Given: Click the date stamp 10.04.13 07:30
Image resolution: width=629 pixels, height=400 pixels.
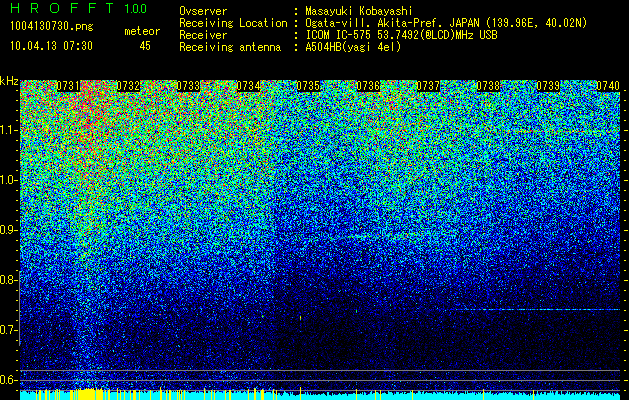Looking at the screenshot, I should (51, 46).
